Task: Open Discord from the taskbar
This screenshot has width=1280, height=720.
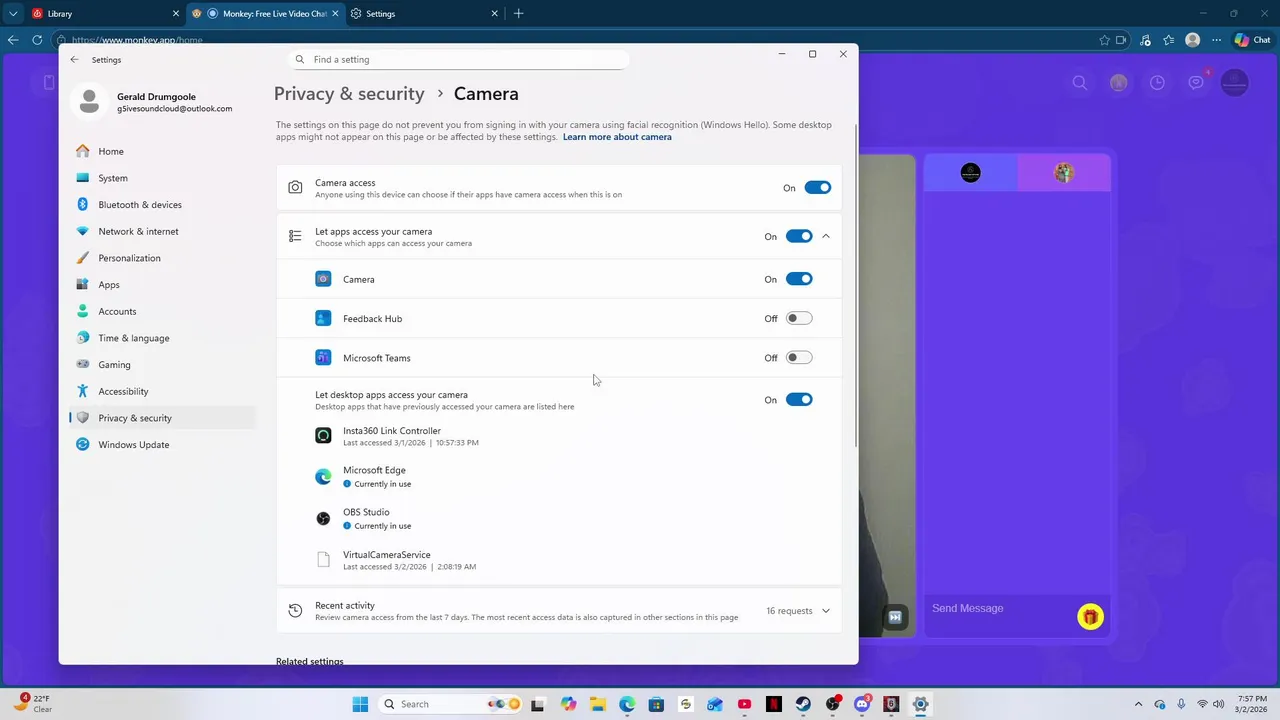Action: click(862, 704)
